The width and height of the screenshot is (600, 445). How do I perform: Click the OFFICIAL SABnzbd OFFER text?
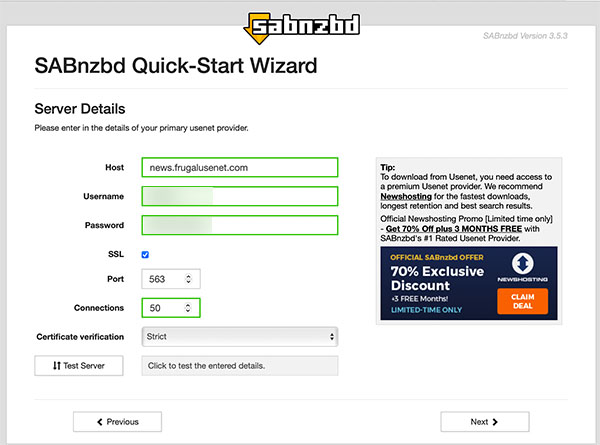(x=437, y=258)
